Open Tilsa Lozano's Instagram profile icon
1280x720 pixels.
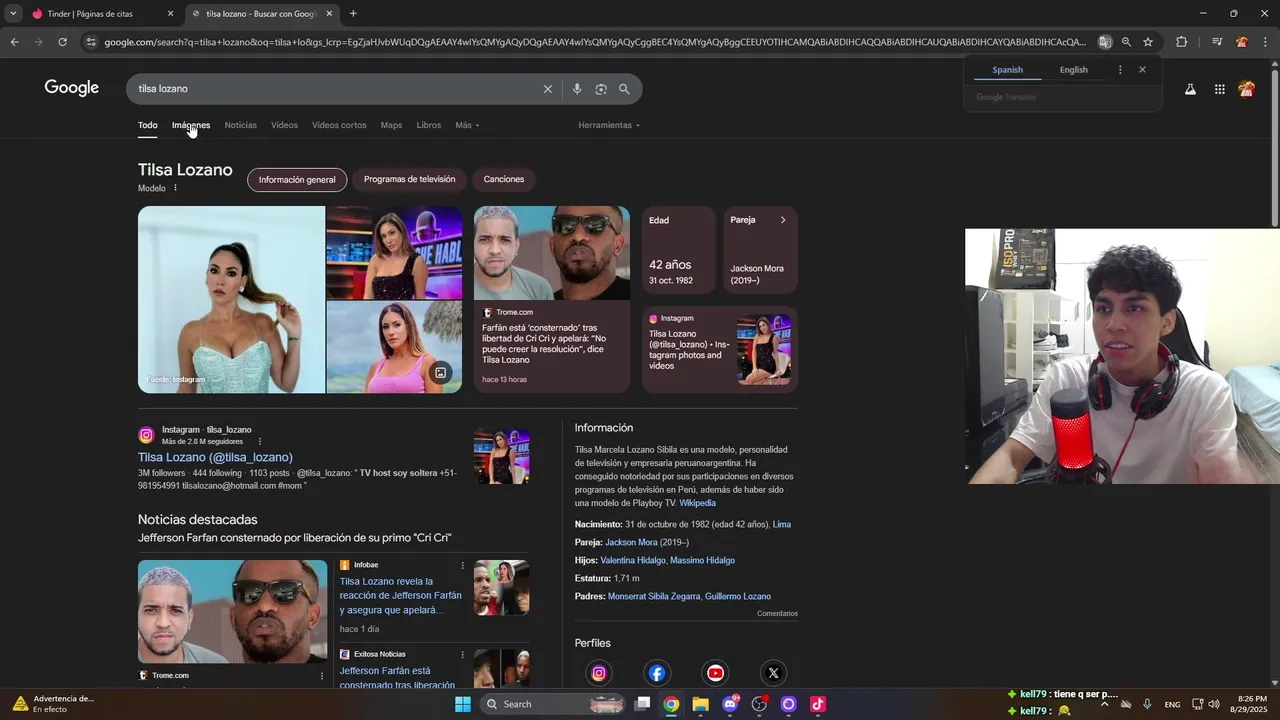click(x=599, y=673)
